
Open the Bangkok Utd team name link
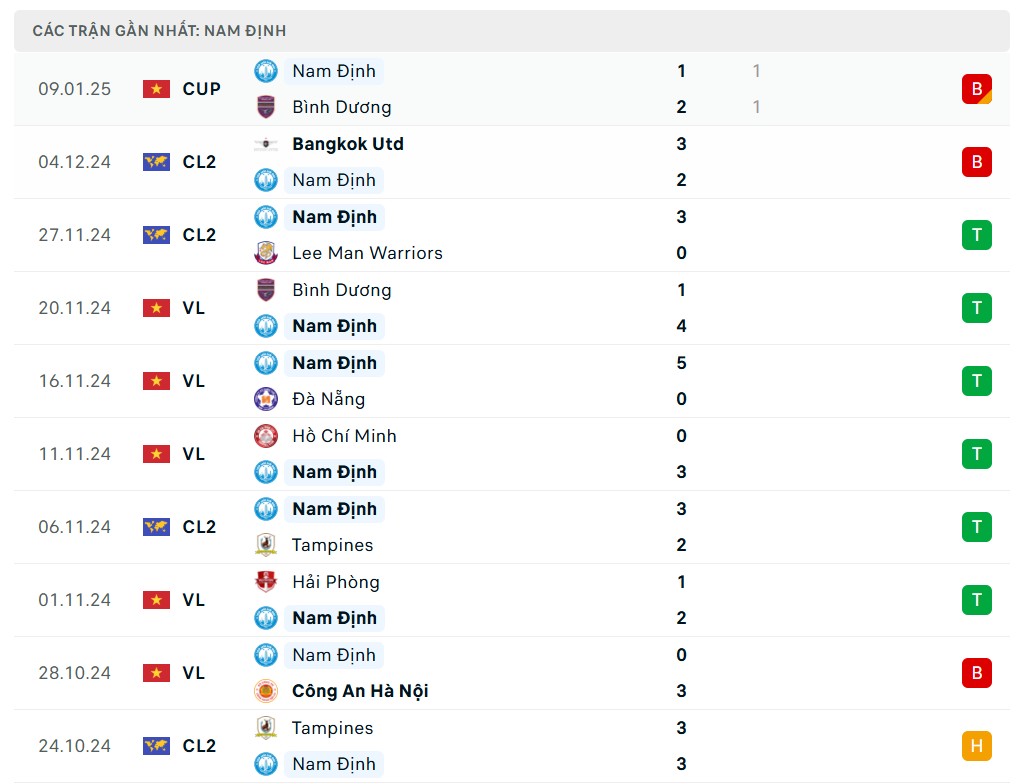click(x=347, y=144)
